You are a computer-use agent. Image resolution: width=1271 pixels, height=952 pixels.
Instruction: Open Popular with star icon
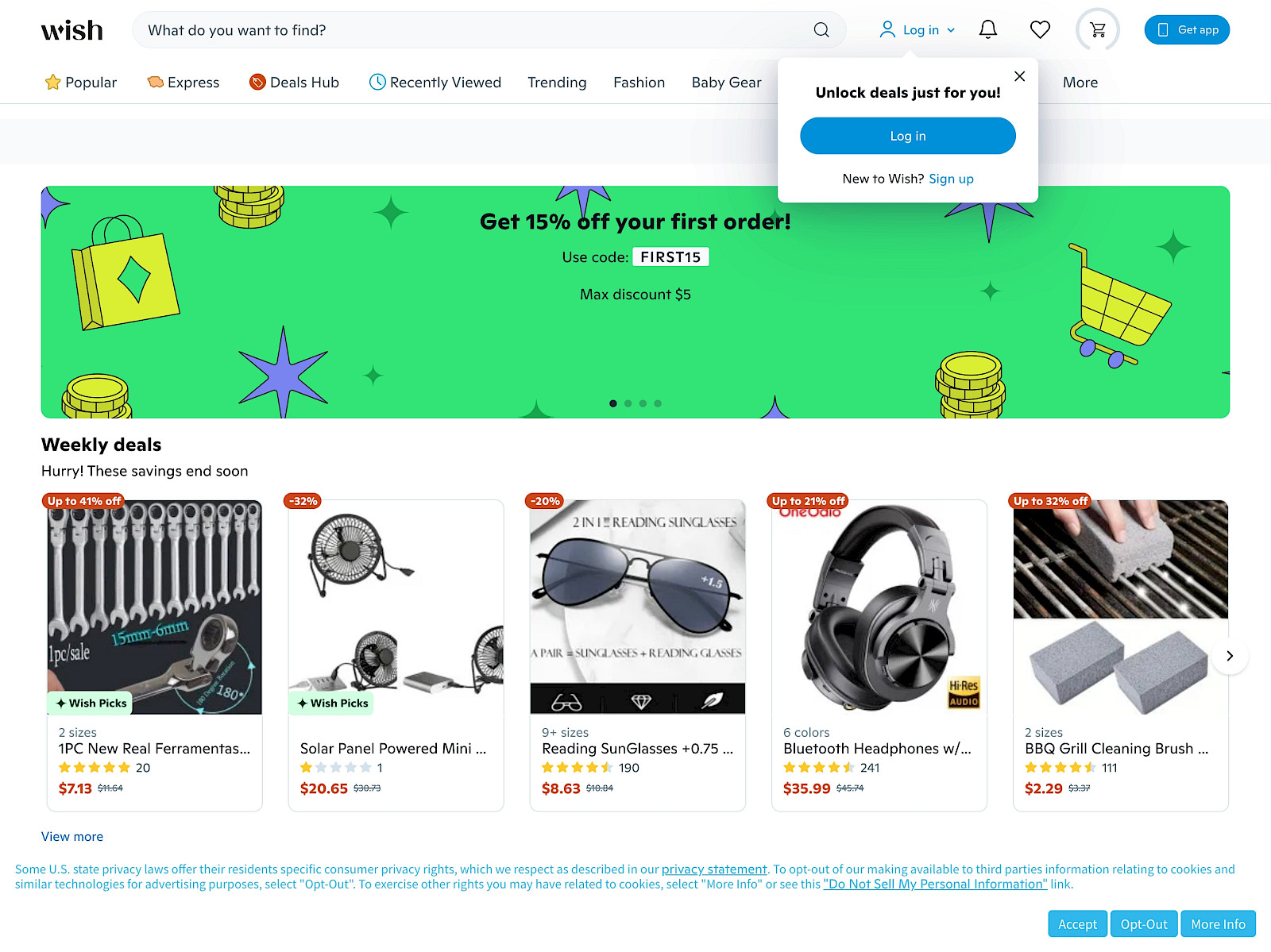pyautogui.click(x=81, y=83)
